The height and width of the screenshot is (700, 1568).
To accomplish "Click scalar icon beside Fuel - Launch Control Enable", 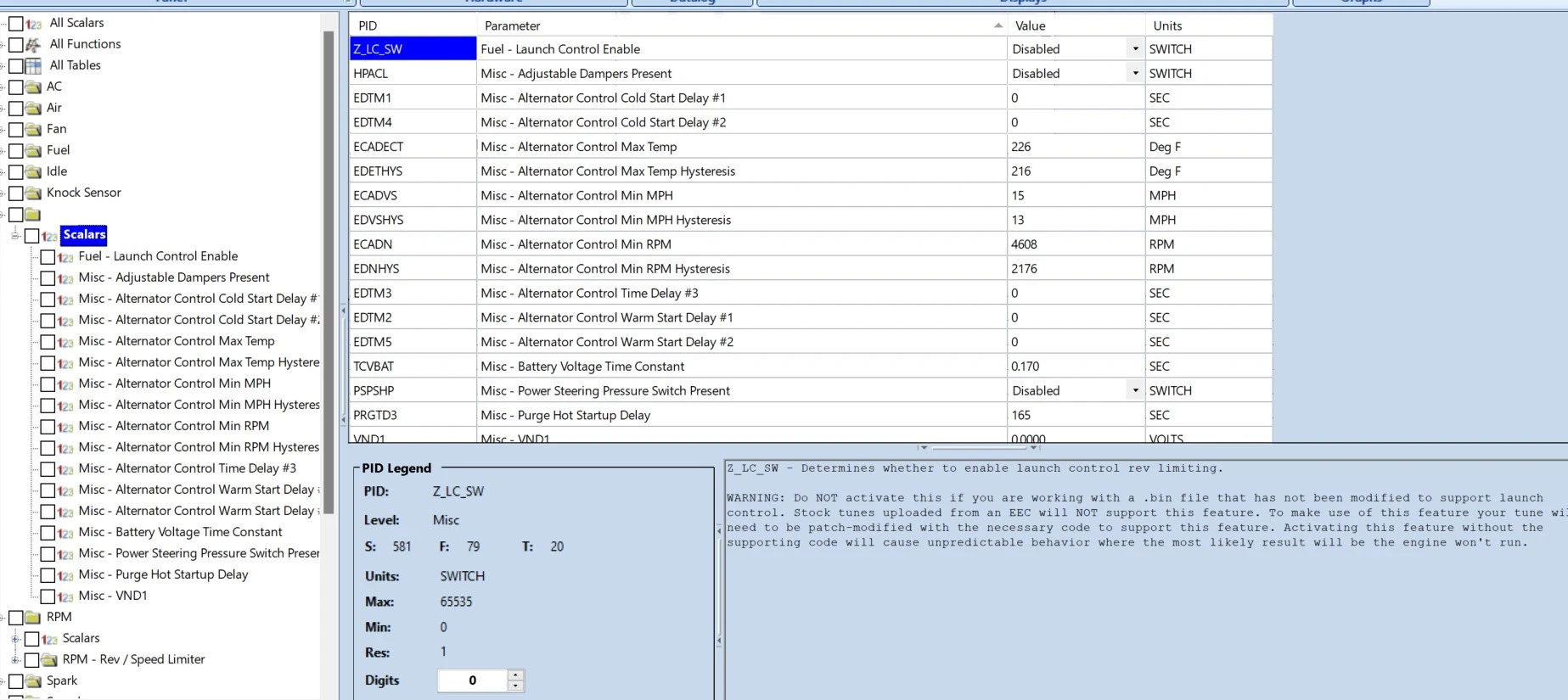I will coord(65,257).
